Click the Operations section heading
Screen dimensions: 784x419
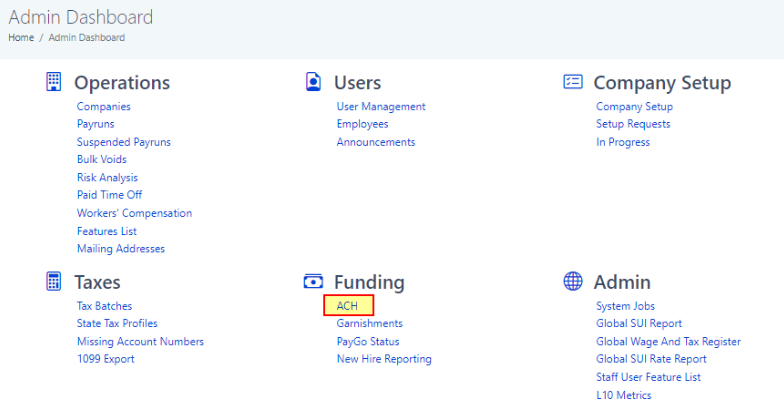click(x=122, y=82)
